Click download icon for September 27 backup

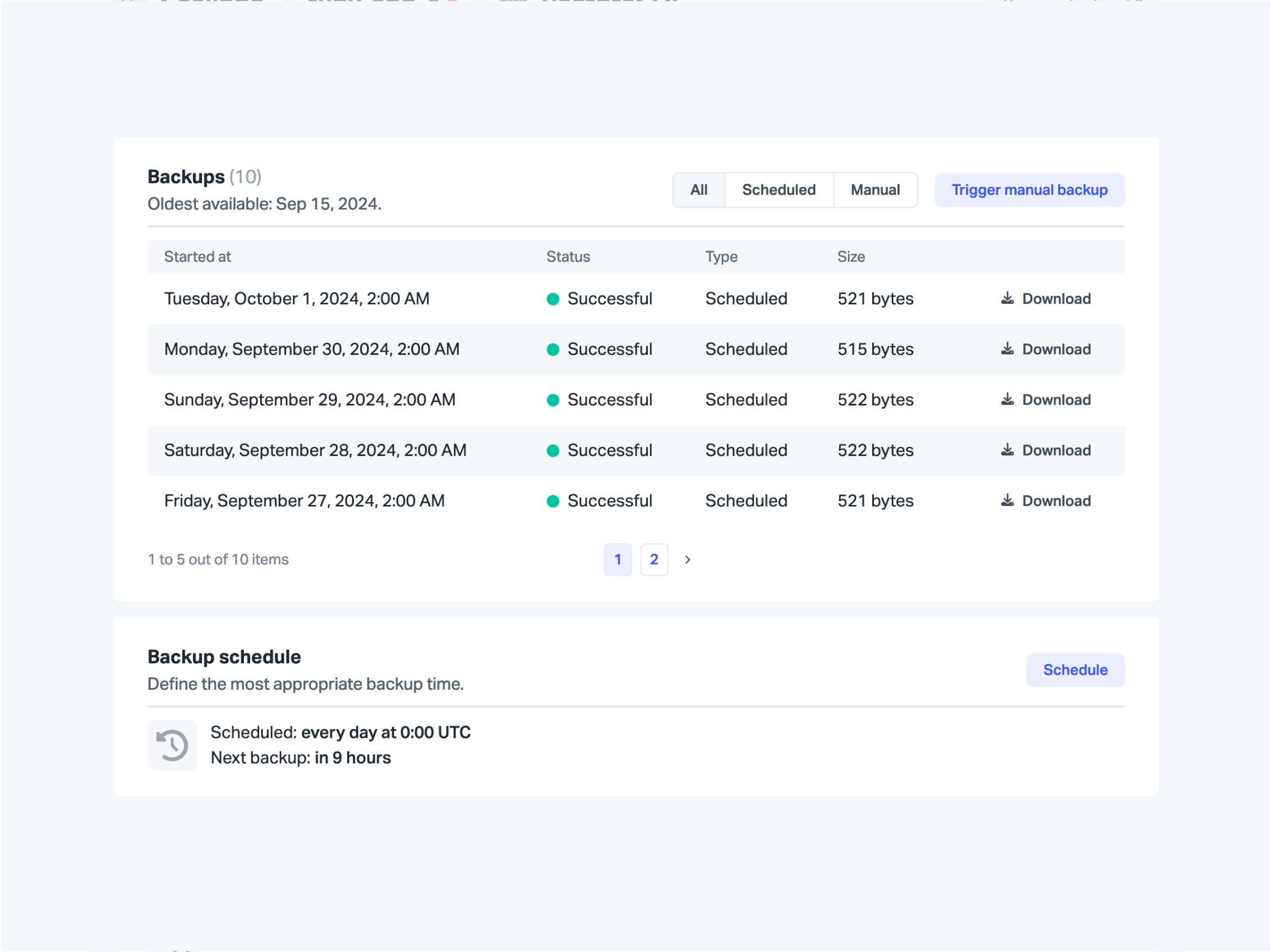[1007, 500]
